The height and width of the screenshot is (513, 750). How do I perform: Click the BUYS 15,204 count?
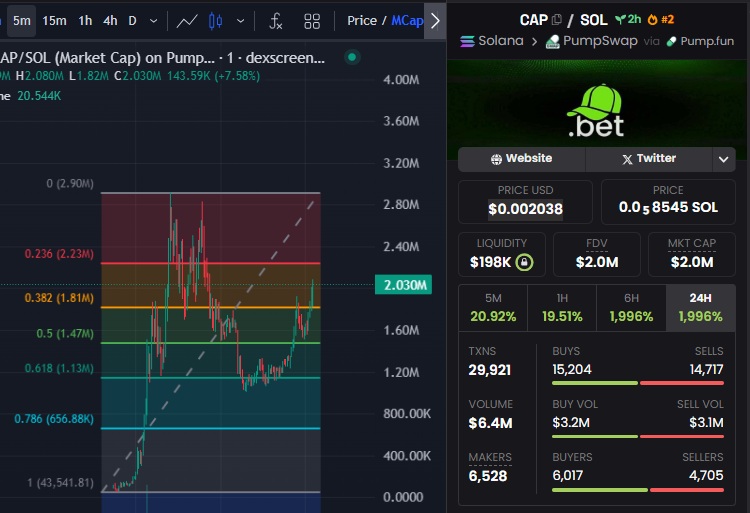click(572, 370)
